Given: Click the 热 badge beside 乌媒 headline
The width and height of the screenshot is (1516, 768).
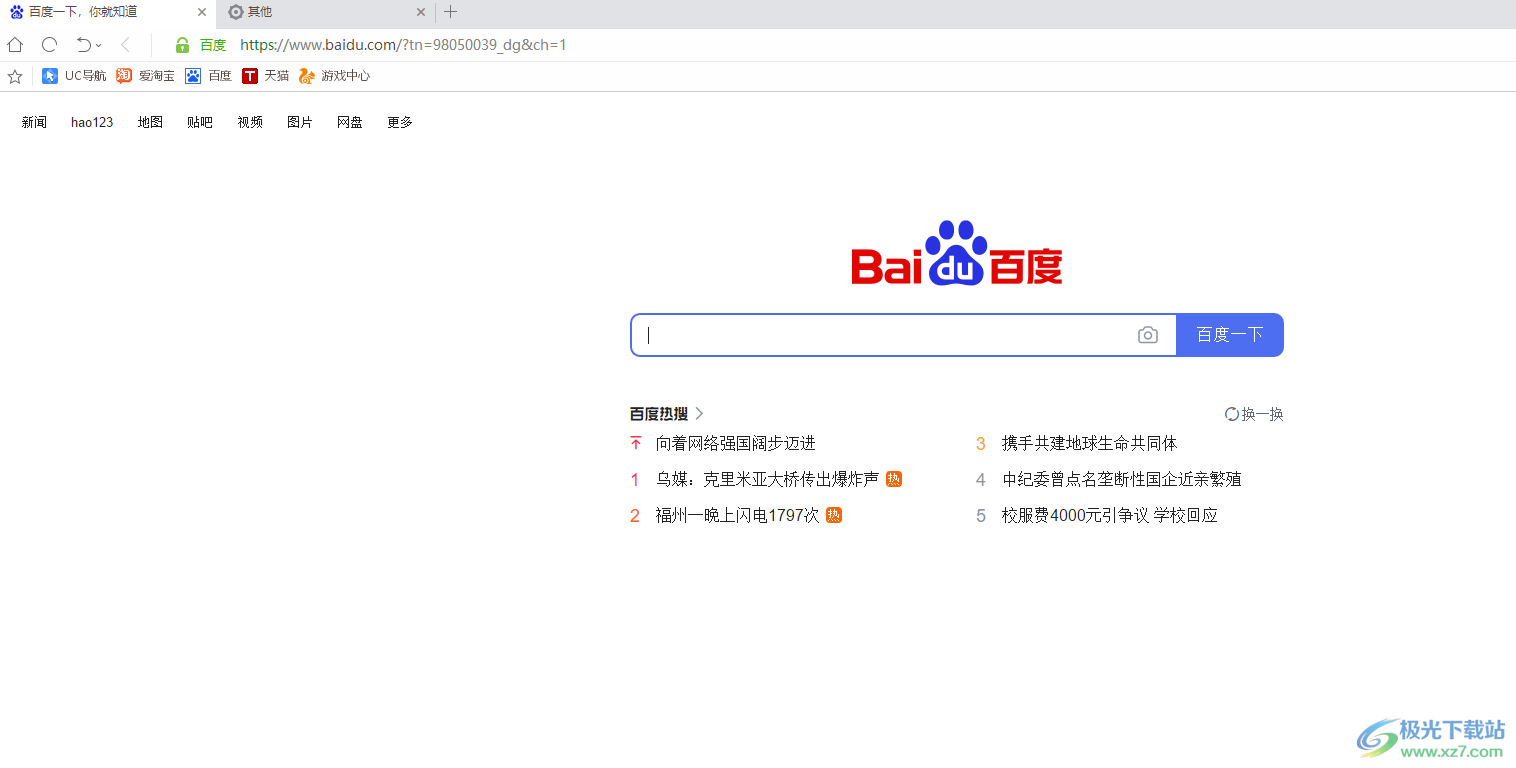Looking at the screenshot, I should click(894, 479).
